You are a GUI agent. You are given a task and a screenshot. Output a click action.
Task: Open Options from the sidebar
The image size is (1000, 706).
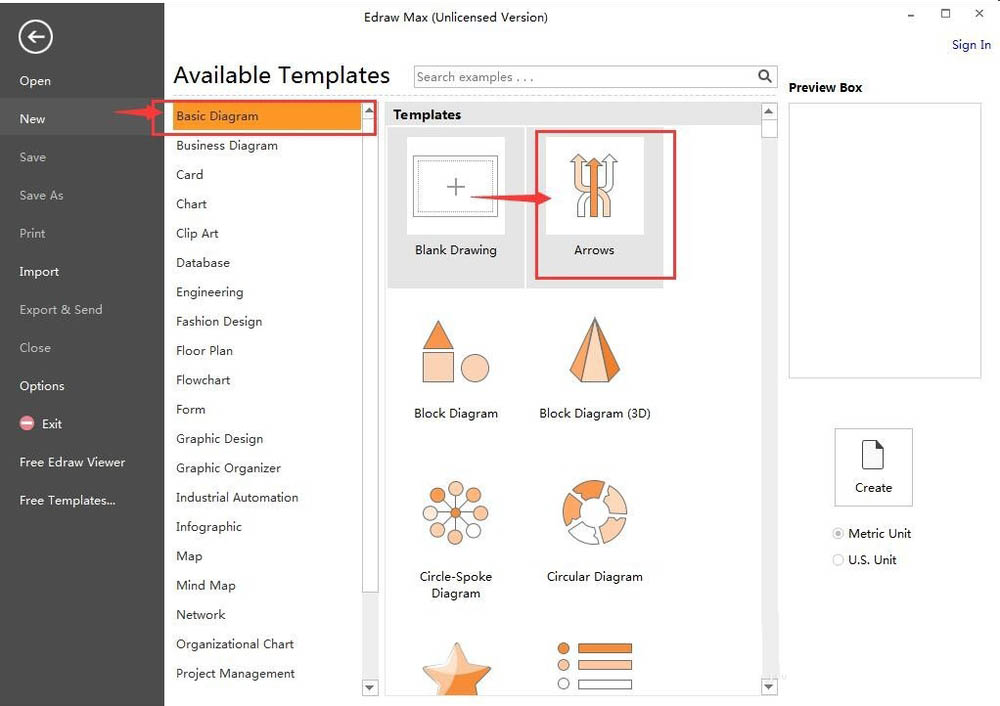pos(41,386)
